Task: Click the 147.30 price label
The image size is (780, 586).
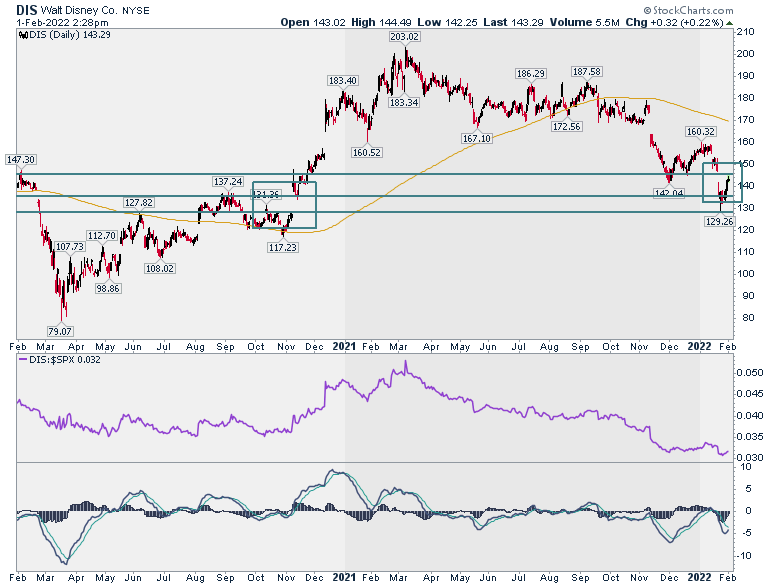Action: coord(20,160)
